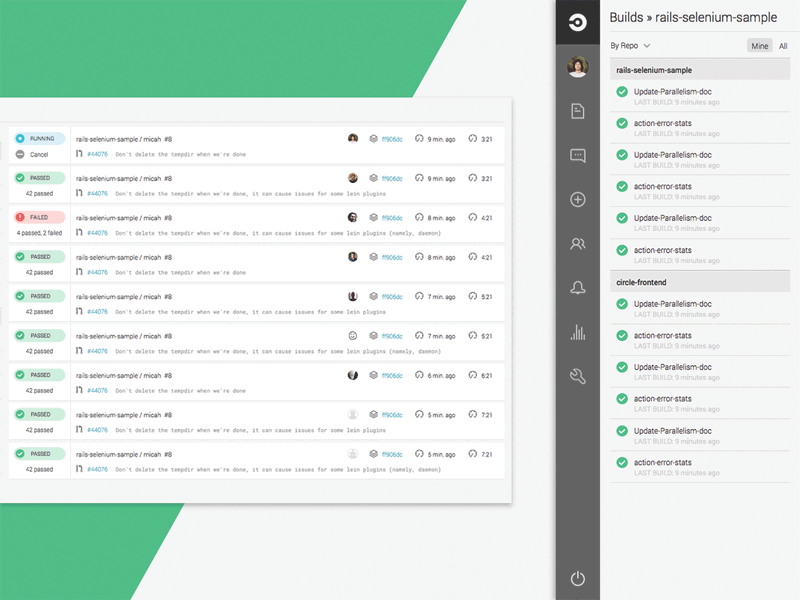The image size is (800, 600).
Task: Collapse the circle-frontend repo header
Action: coord(700,282)
